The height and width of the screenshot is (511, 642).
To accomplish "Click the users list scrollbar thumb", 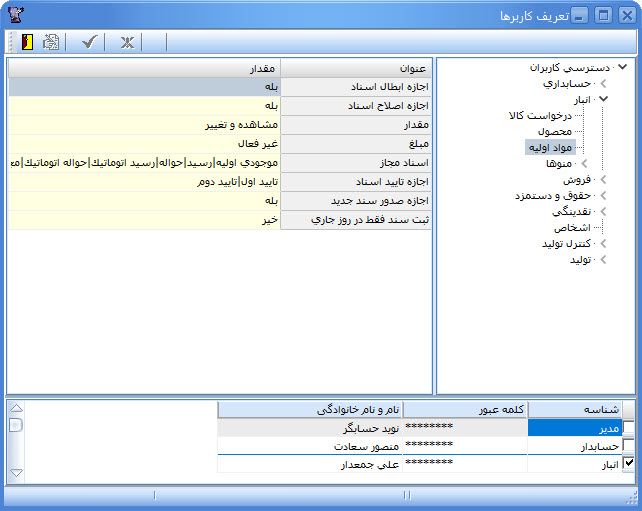I will pos(15,425).
